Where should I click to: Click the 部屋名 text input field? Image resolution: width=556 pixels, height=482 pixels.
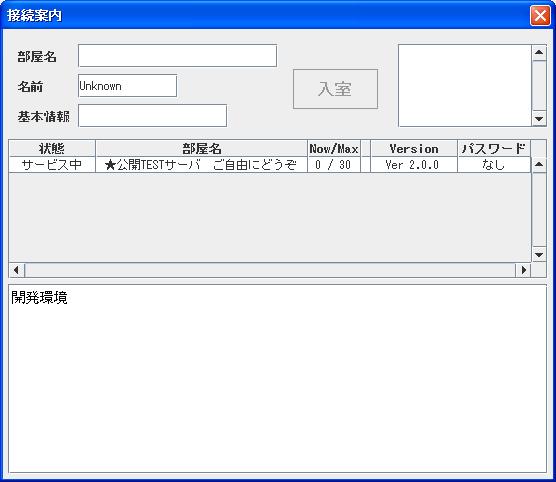click(177, 56)
